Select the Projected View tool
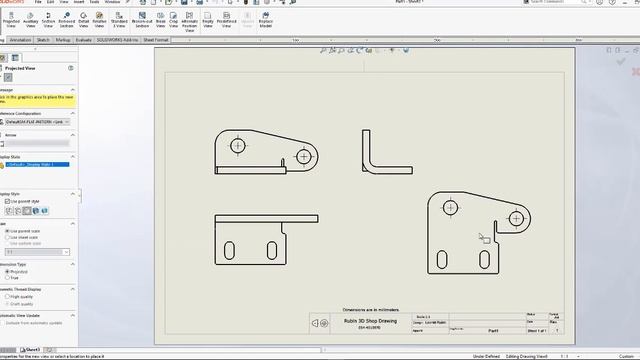 11,20
